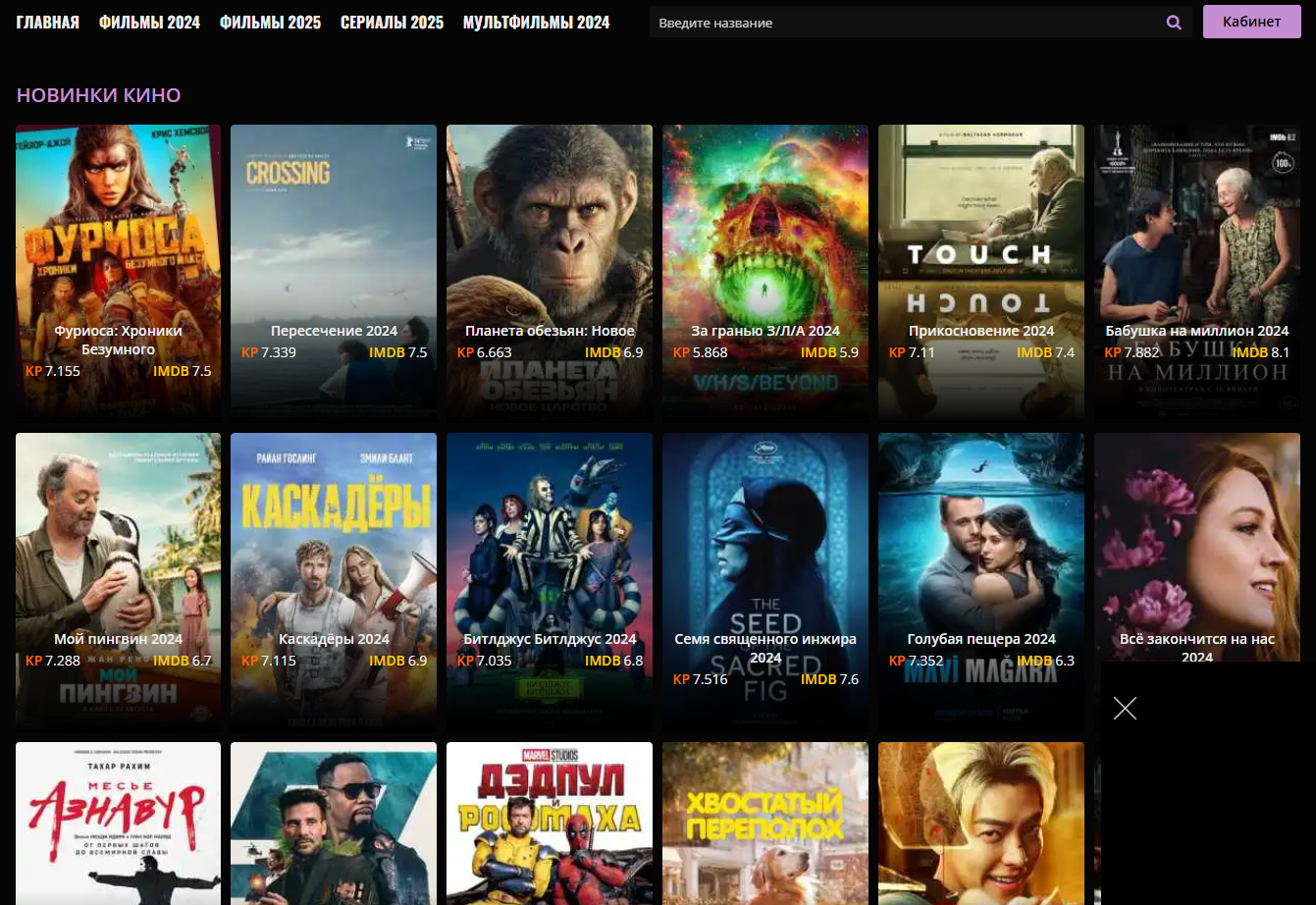Screen dimensions: 1316x905
Task: Open the СЕРИАЛЫ 2025 section
Action: 392,23
